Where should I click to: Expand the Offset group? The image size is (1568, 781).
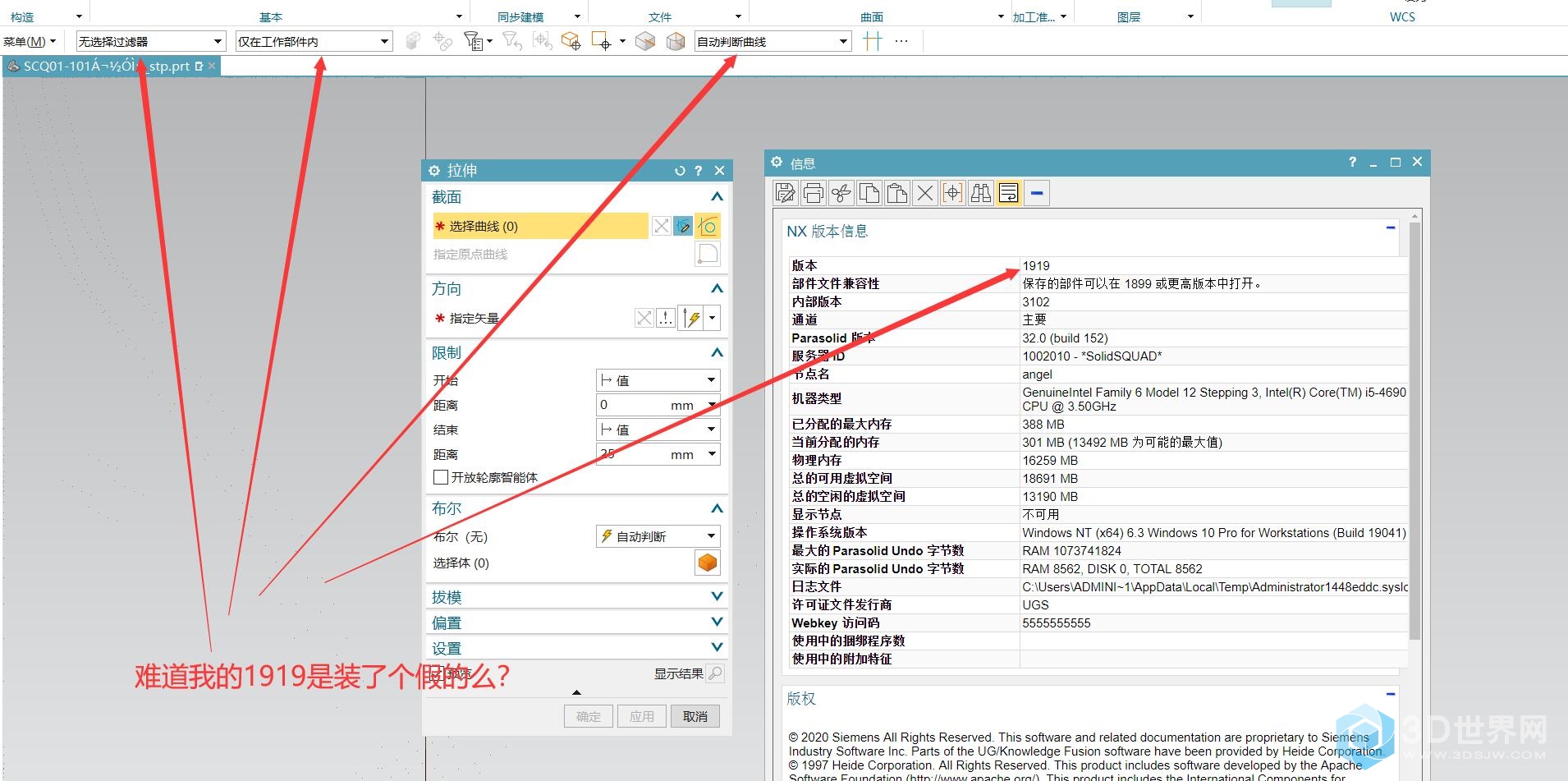coord(717,623)
